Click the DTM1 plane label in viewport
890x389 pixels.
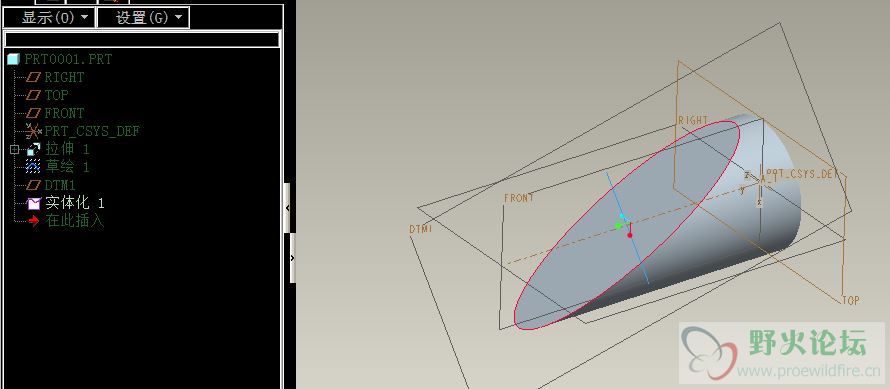(x=421, y=229)
